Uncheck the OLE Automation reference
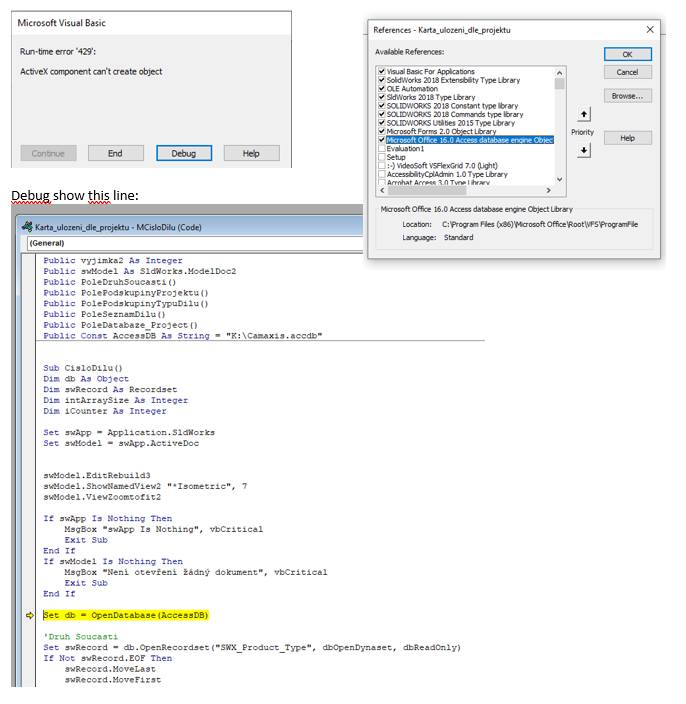Image resolution: width=686 pixels, height=704 pixels. (x=382, y=88)
